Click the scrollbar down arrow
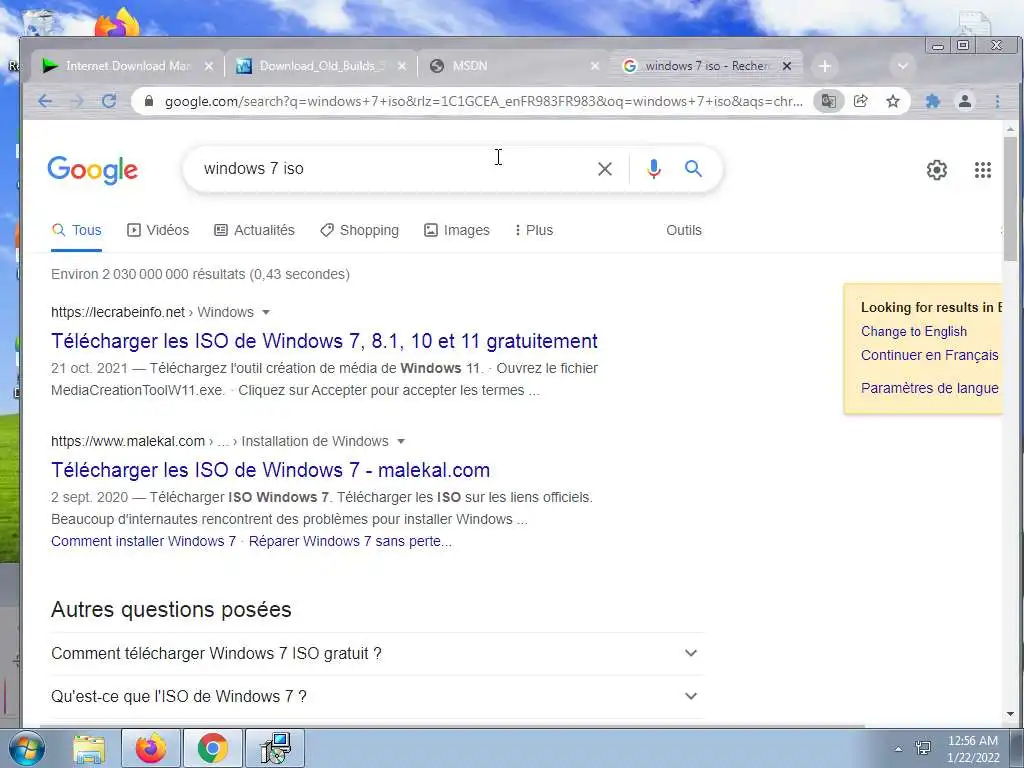This screenshot has width=1024, height=768. click(x=1010, y=714)
